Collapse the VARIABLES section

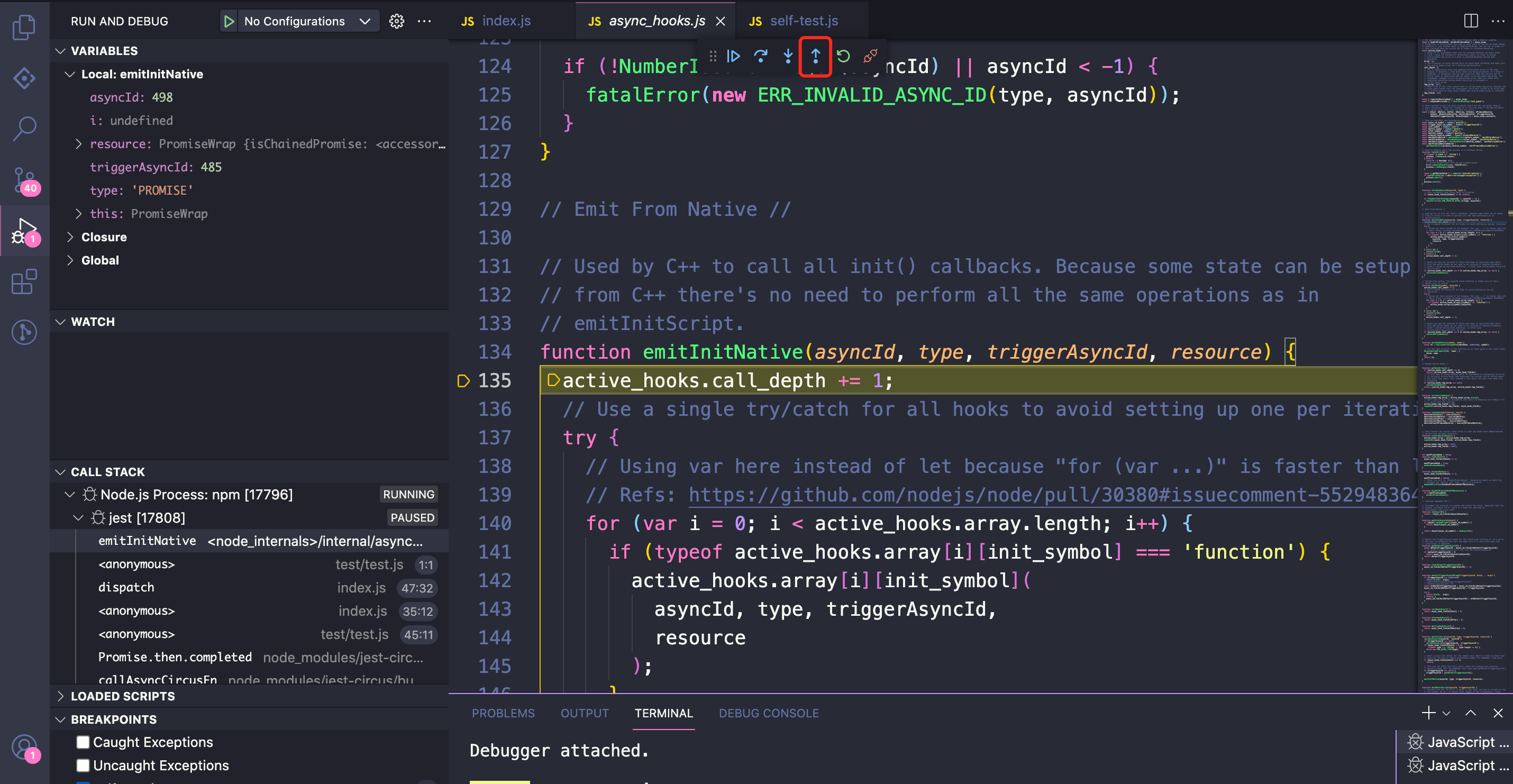point(60,51)
